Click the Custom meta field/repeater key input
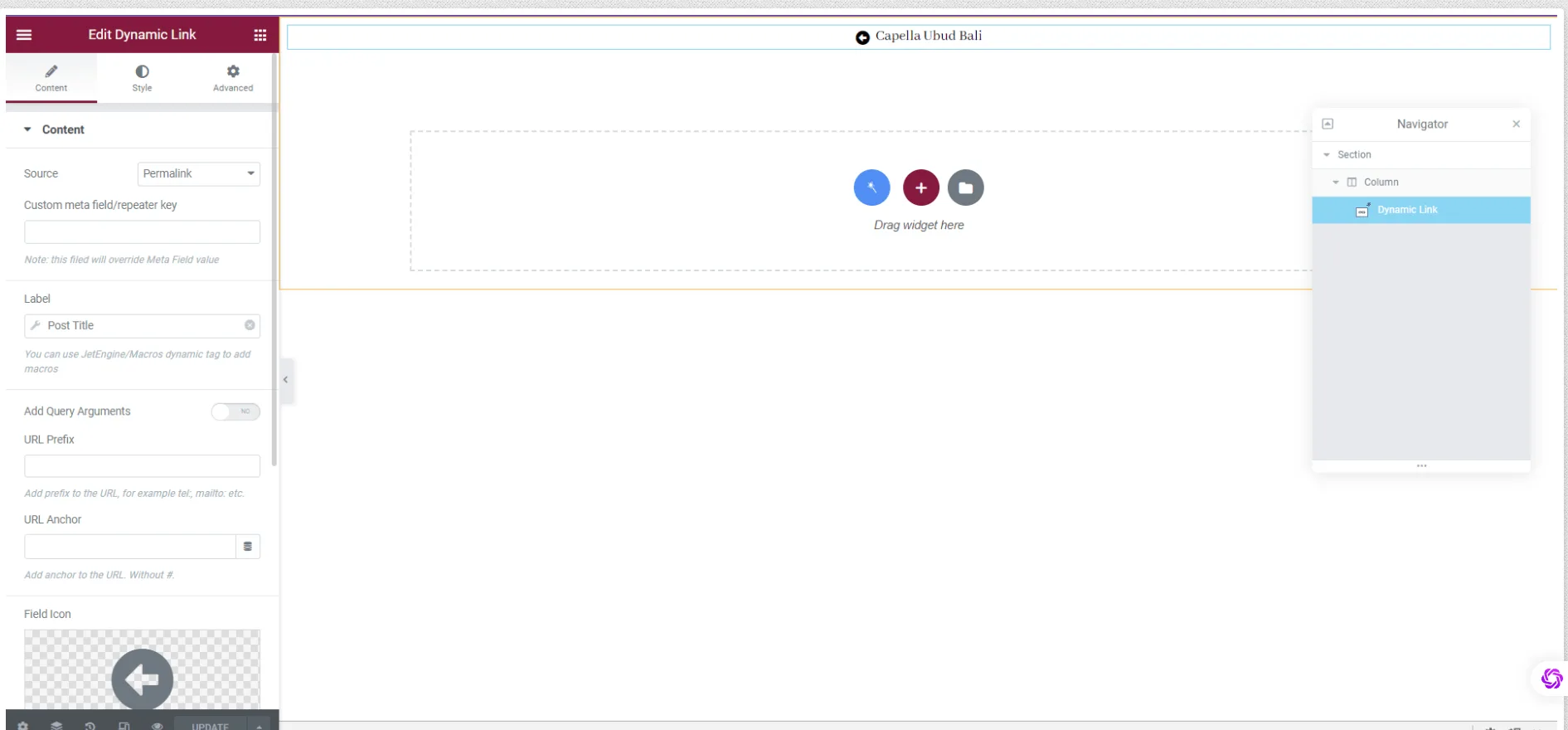Viewport: 1568px width, 730px height. point(142,231)
